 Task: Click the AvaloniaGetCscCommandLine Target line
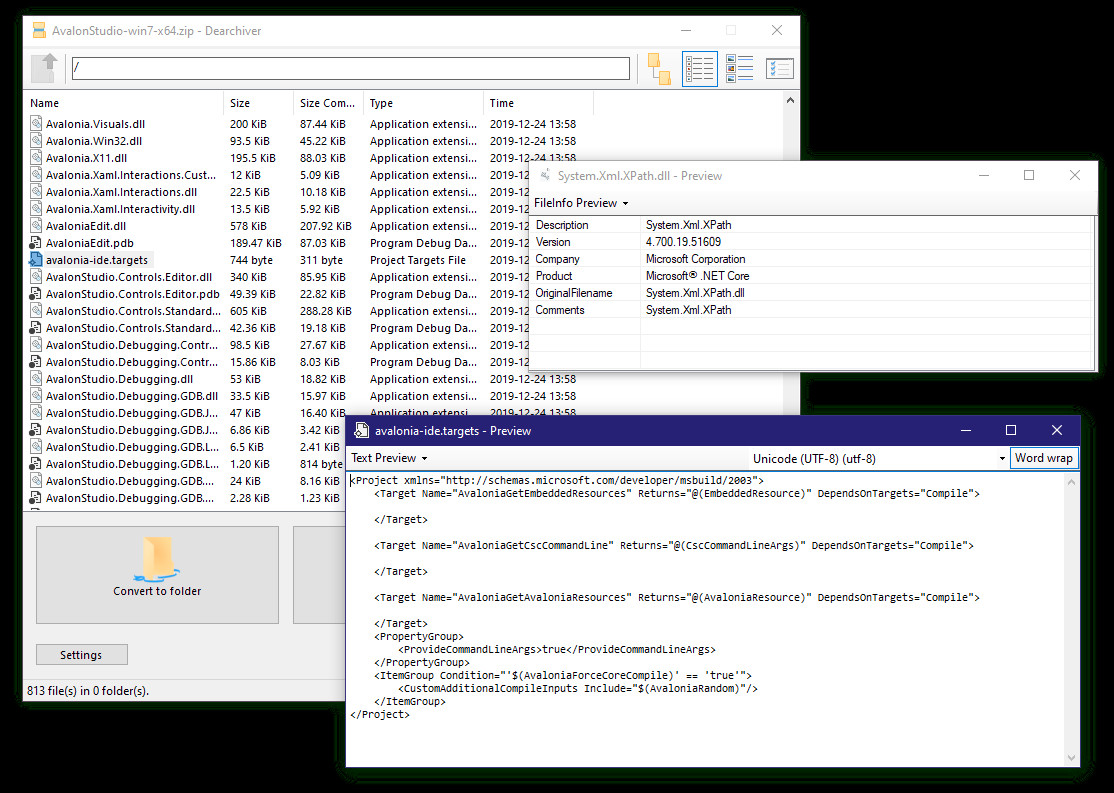coord(674,546)
